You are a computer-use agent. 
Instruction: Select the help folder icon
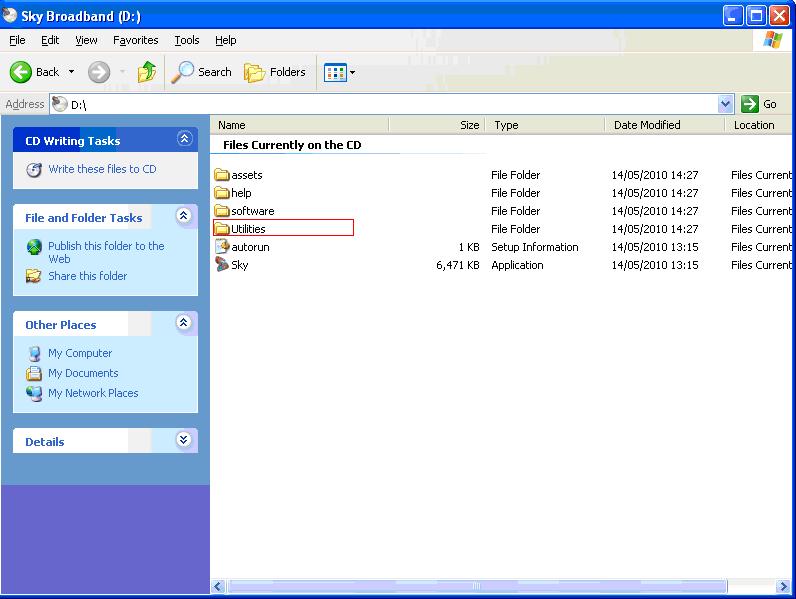point(222,193)
